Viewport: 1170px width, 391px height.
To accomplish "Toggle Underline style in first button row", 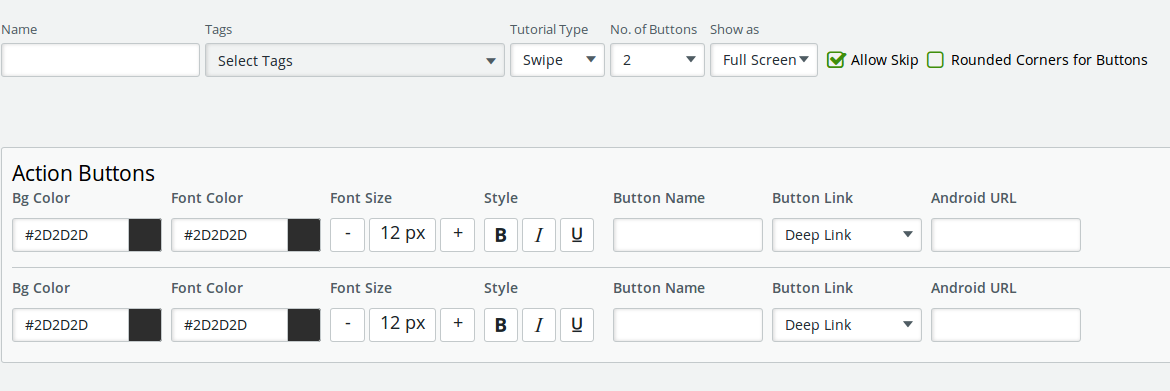I will tap(577, 235).
